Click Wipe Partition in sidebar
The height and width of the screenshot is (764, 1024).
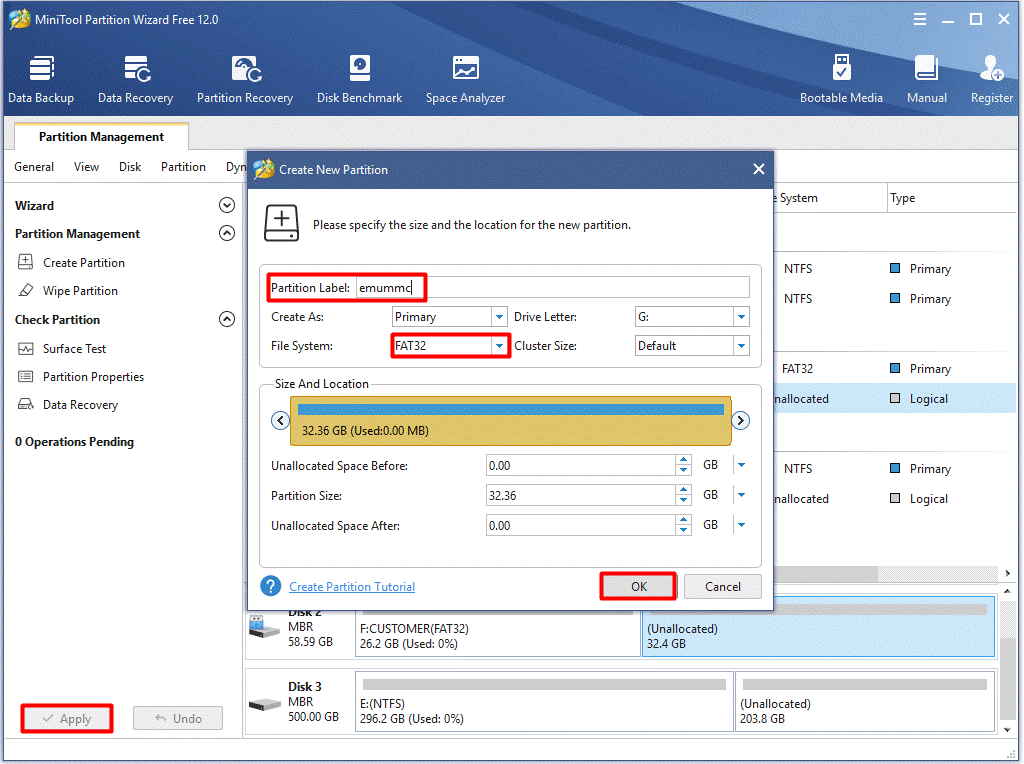click(80, 291)
